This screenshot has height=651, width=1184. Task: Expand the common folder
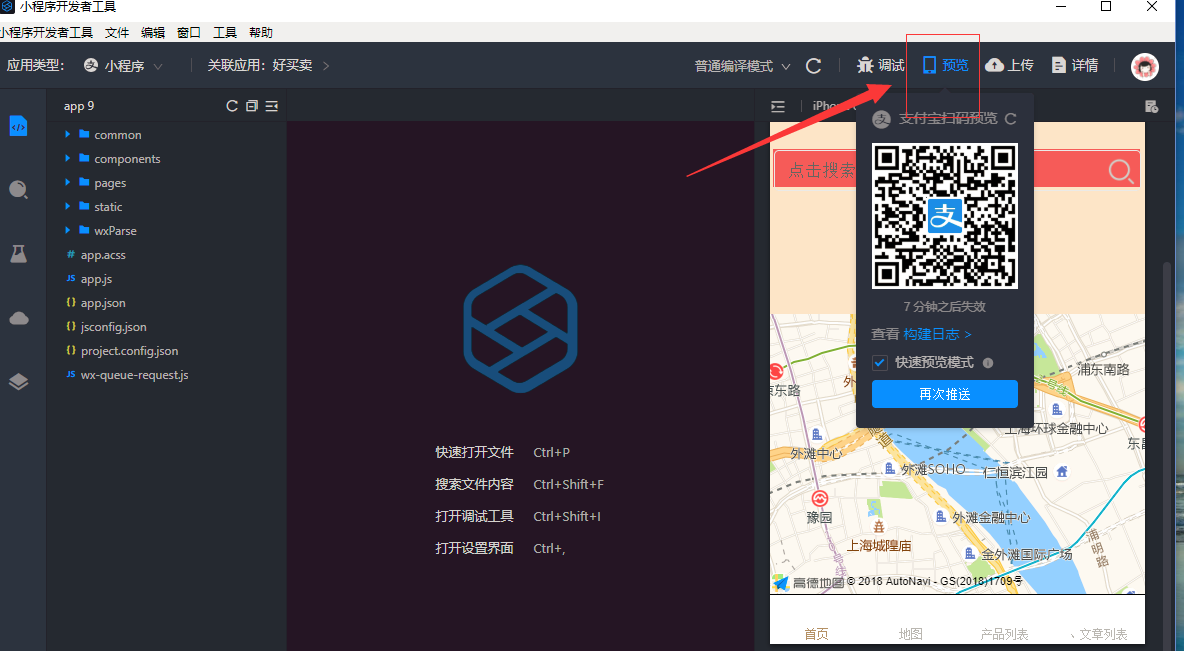(x=117, y=135)
